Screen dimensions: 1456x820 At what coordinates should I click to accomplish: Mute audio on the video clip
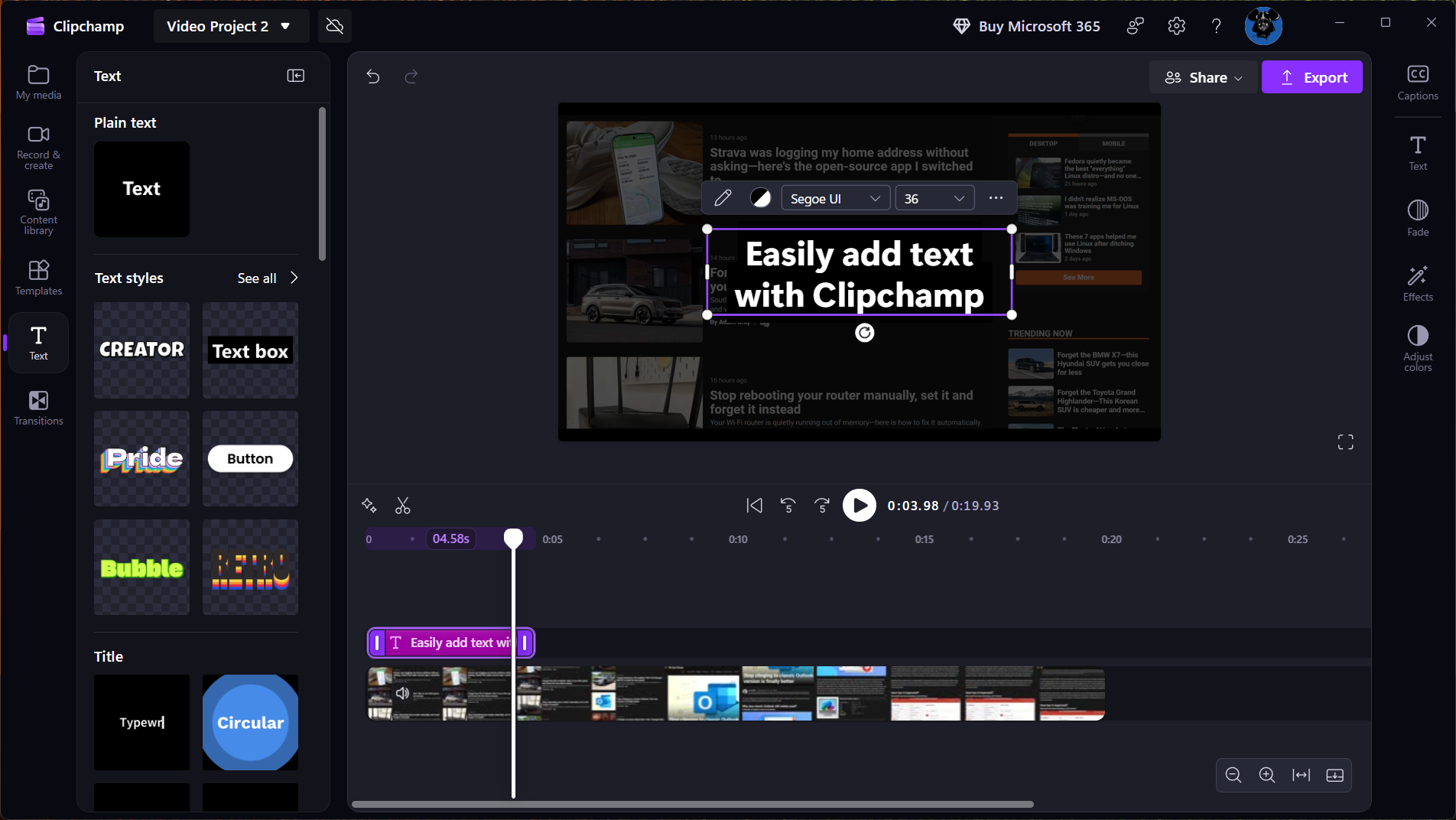402,693
